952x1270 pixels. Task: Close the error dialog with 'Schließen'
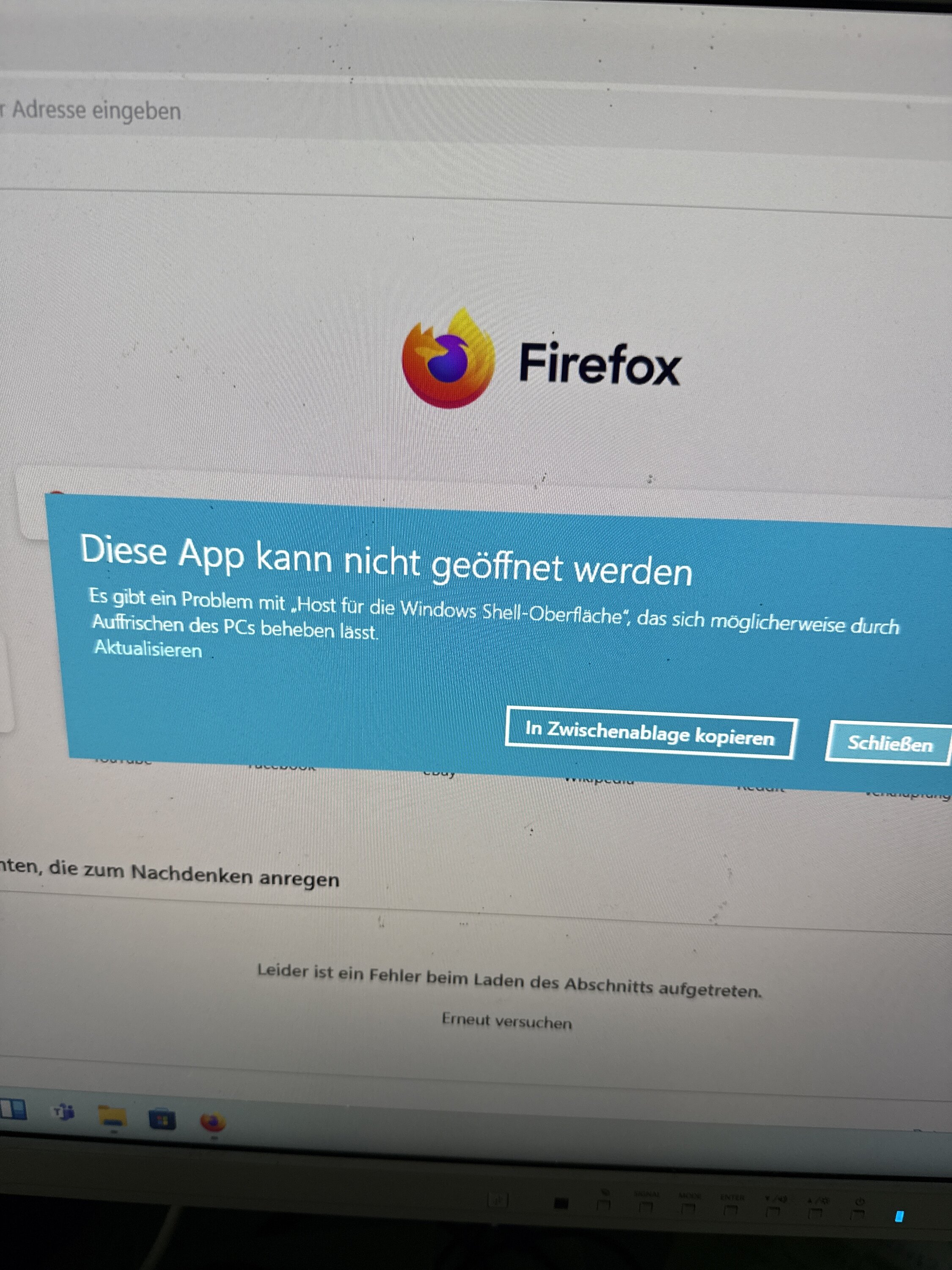click(x=889, y=743)
